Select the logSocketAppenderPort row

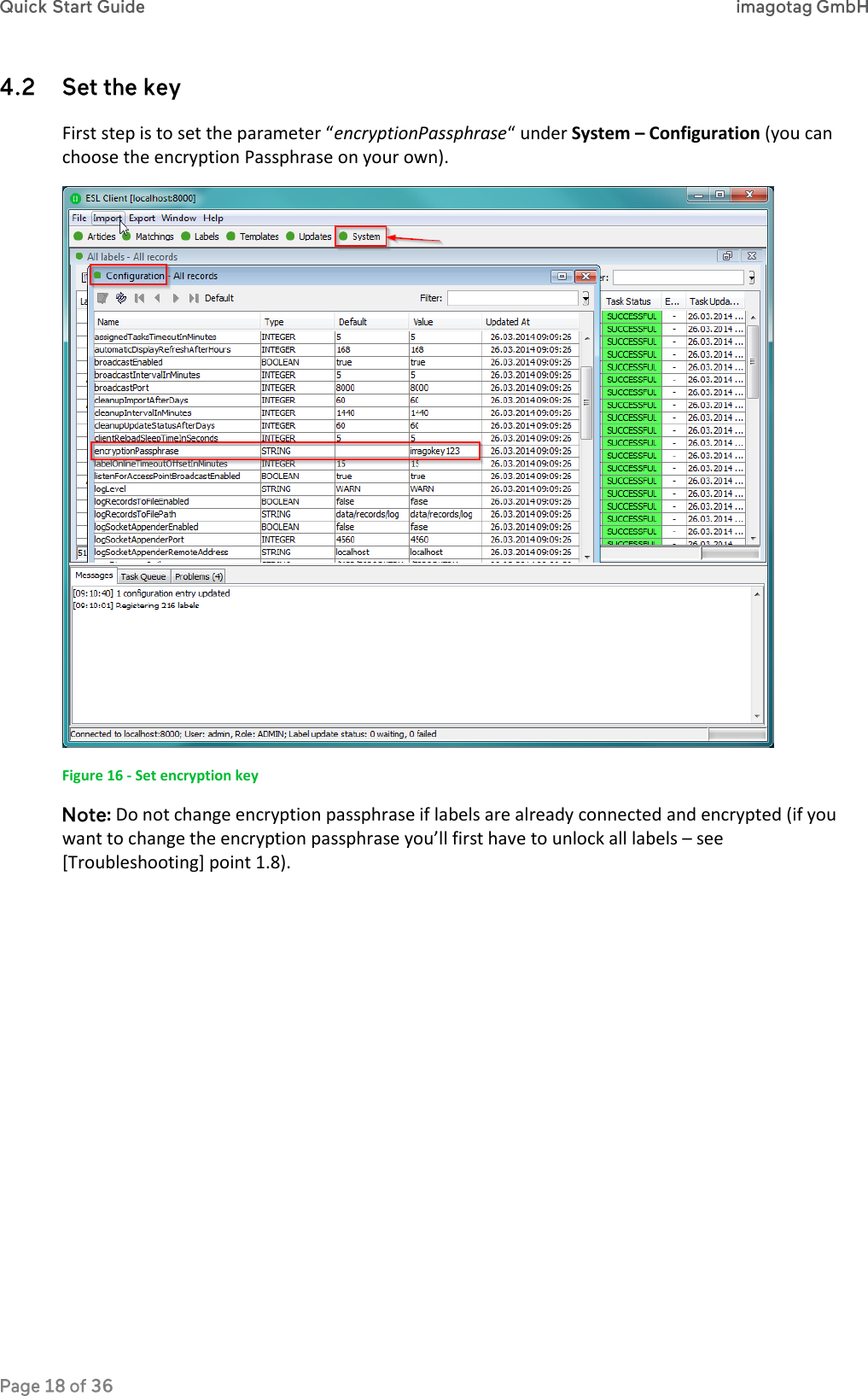336,540
